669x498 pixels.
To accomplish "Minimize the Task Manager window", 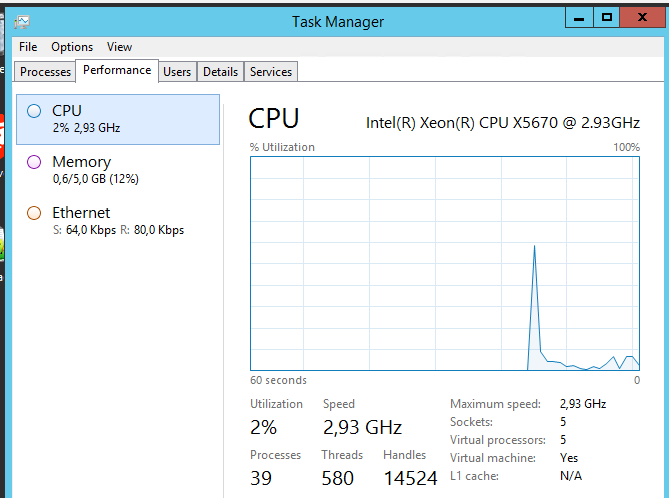I will click(x=579, y=18).
